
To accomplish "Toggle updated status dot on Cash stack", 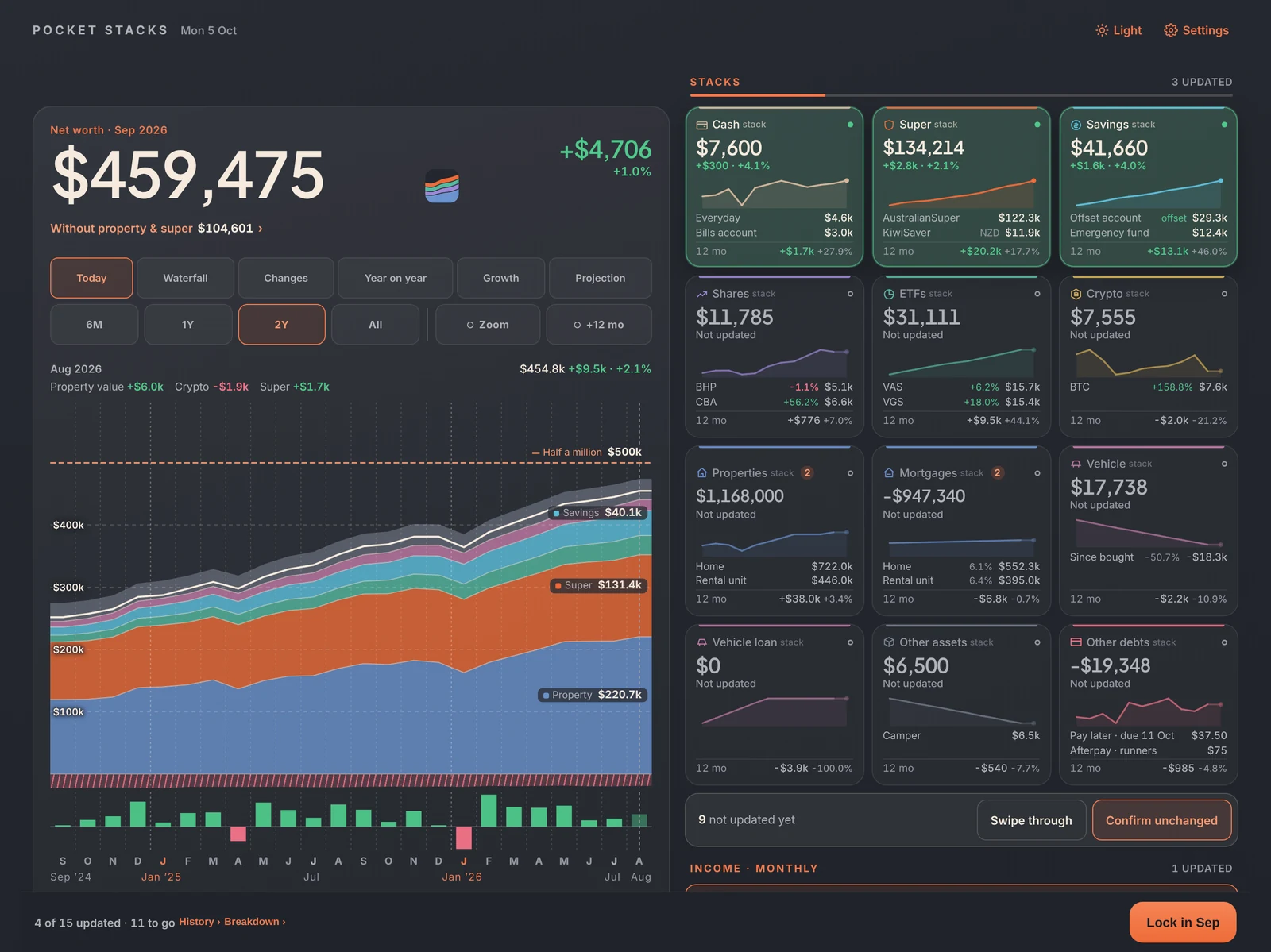I will pos(850,125).
